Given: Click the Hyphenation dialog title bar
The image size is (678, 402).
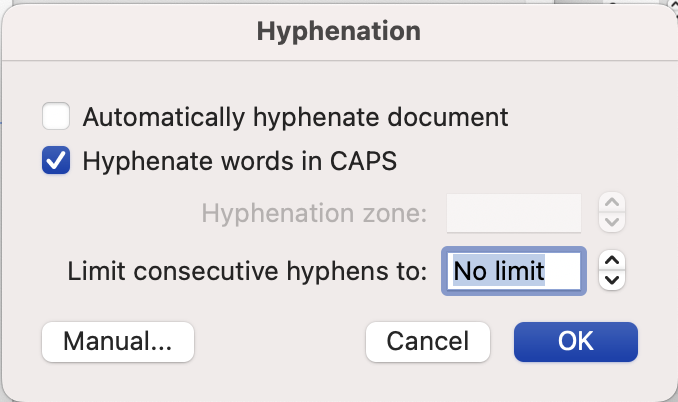Looking at the screenshot, I should (x=339, y=31).
